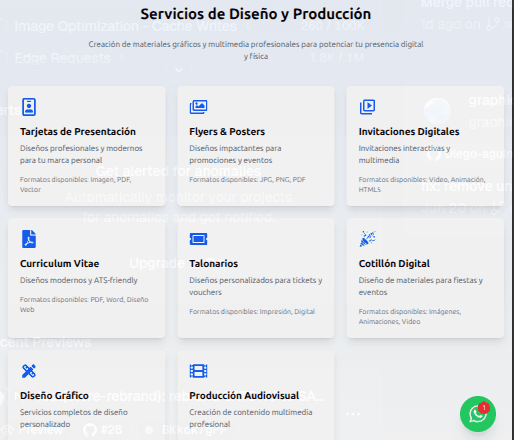This screenshot has height=440, width=514.
Task: Click the Curriculum Vitae PDF file icon
Action: [x=29, y=239]
